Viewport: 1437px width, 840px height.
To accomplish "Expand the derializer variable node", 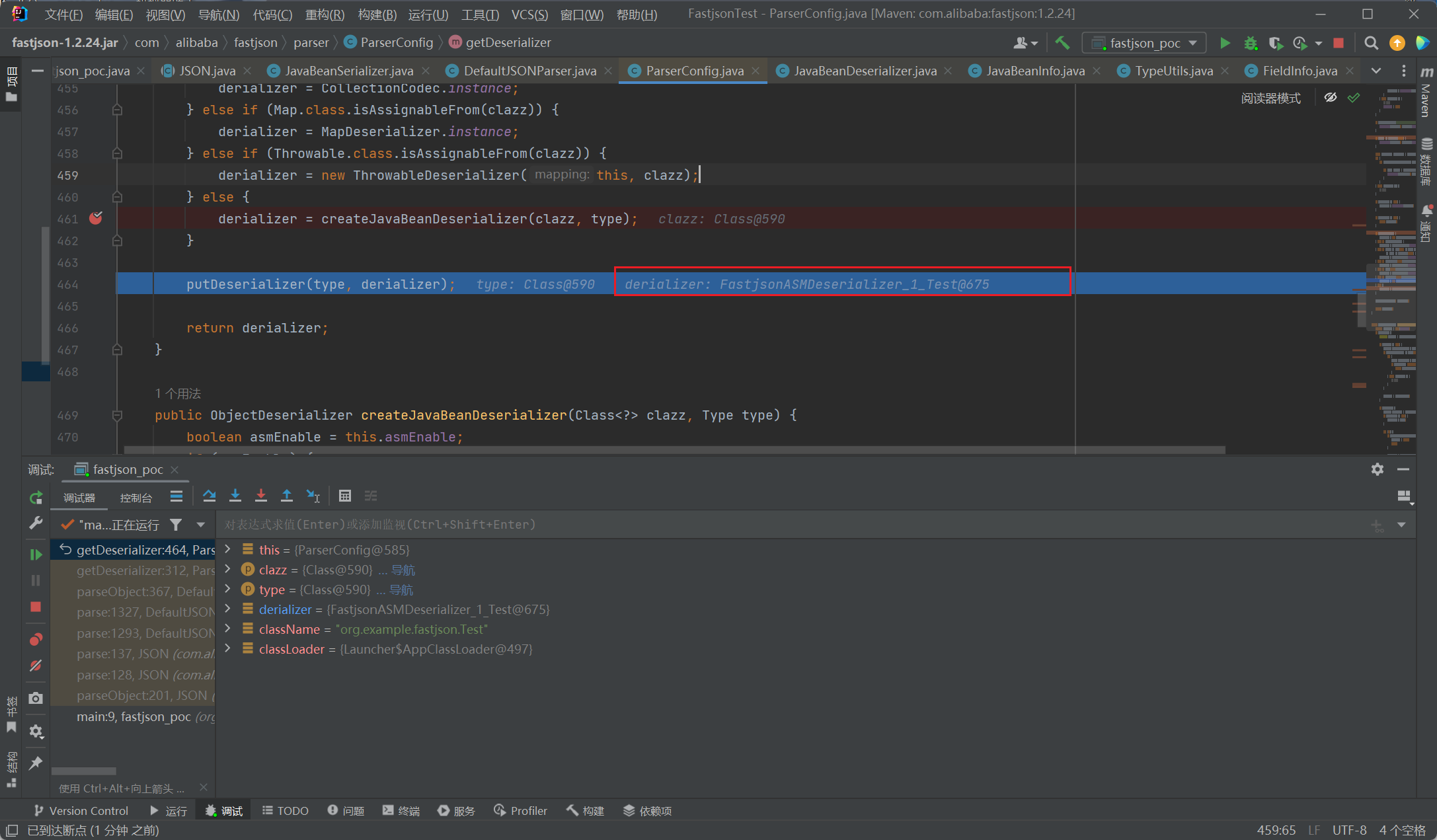I will click(x=228, y=609).
